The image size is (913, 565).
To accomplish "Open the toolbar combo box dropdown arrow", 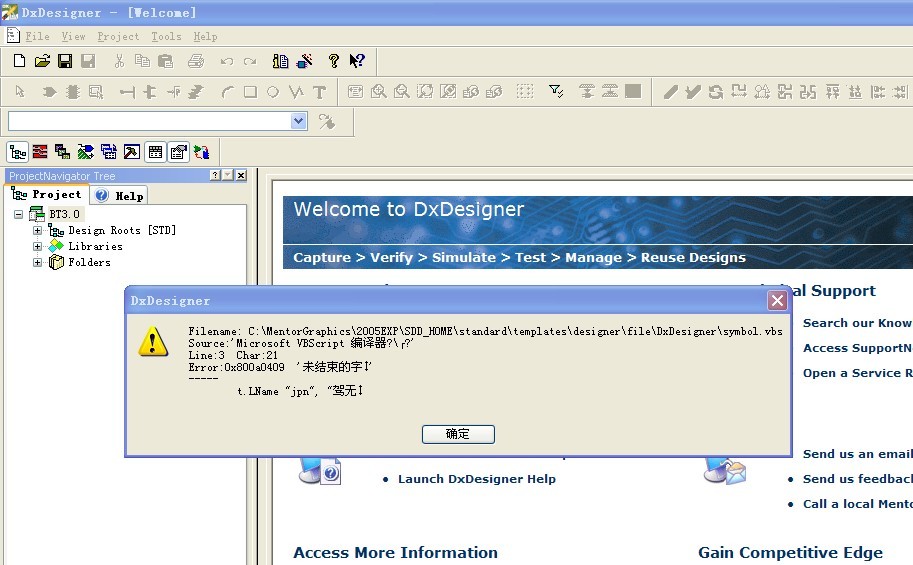I will click(298, 121).
